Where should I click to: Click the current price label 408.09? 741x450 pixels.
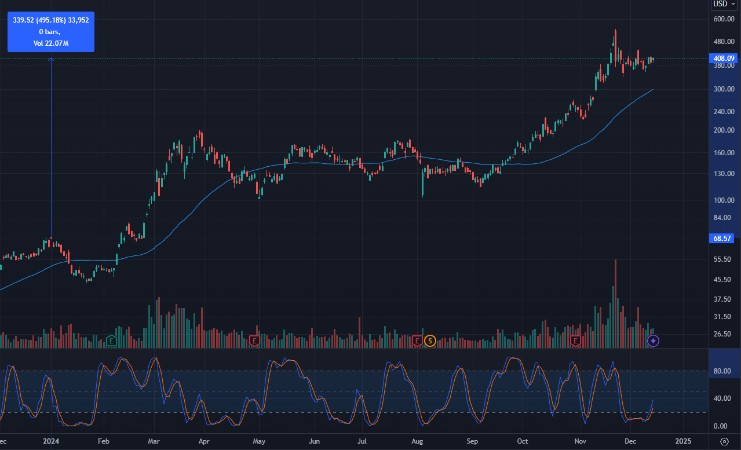pos(723,59)
